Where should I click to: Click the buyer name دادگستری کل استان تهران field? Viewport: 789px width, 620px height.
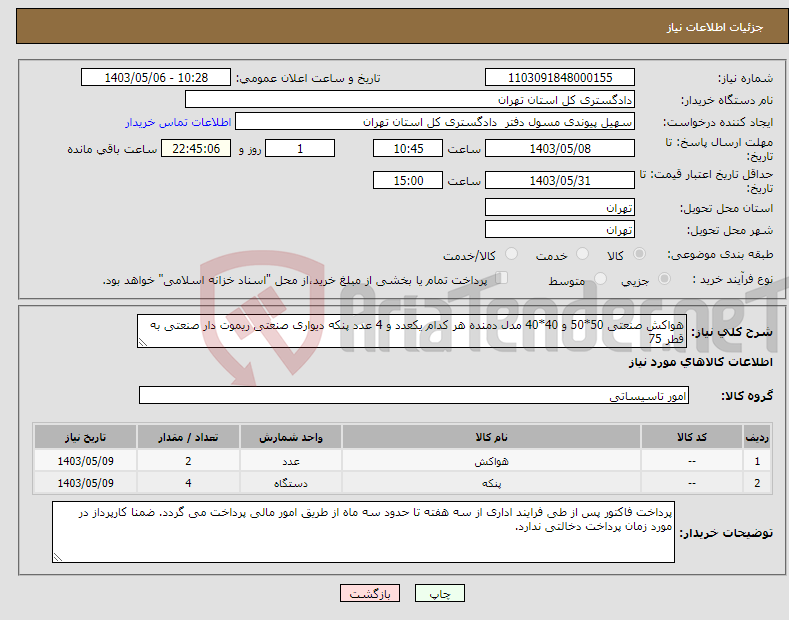410,100
